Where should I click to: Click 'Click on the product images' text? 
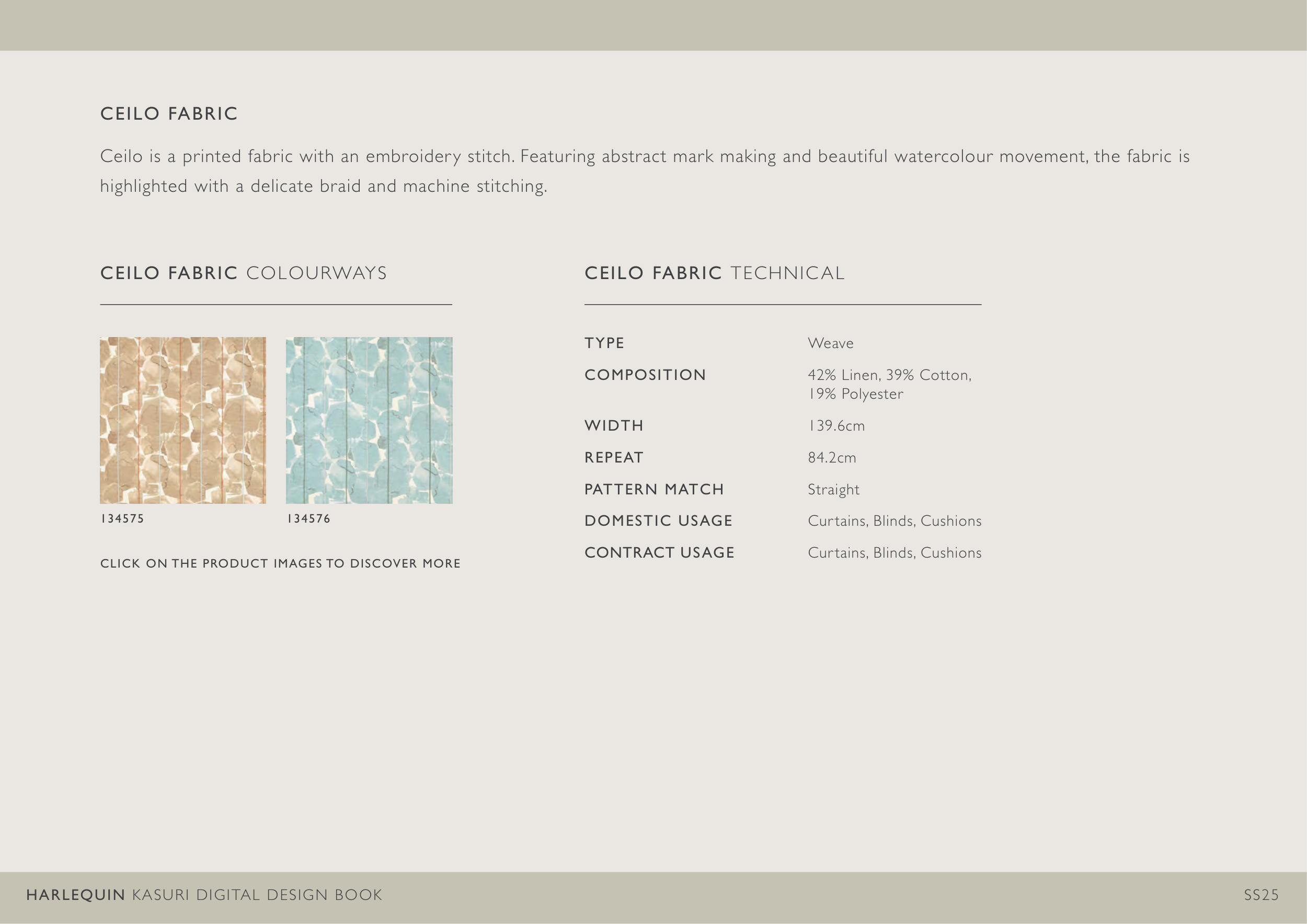point(280,563)
